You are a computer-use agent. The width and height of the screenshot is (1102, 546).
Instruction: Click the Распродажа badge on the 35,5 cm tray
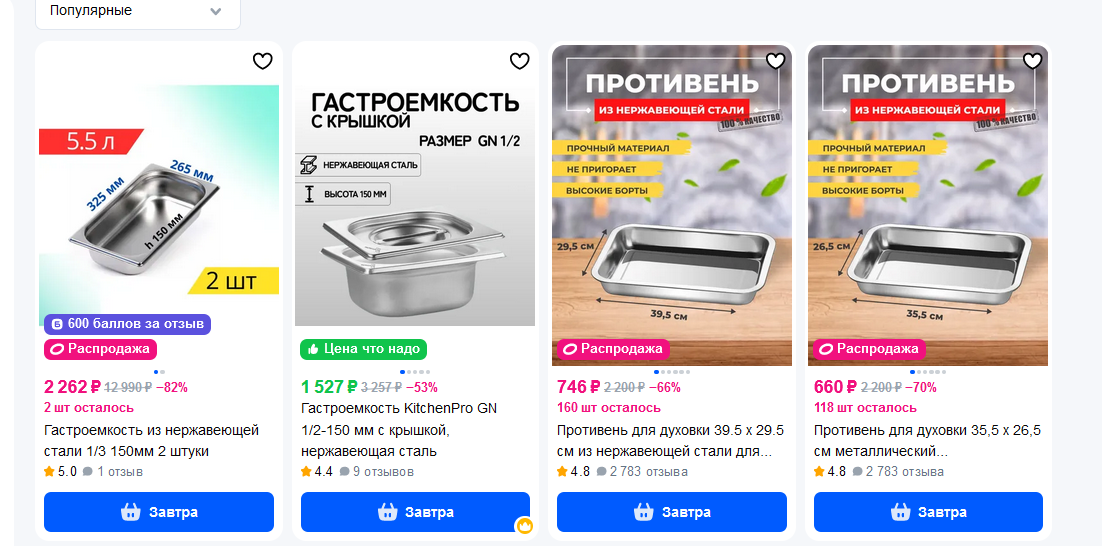point(870,349)
